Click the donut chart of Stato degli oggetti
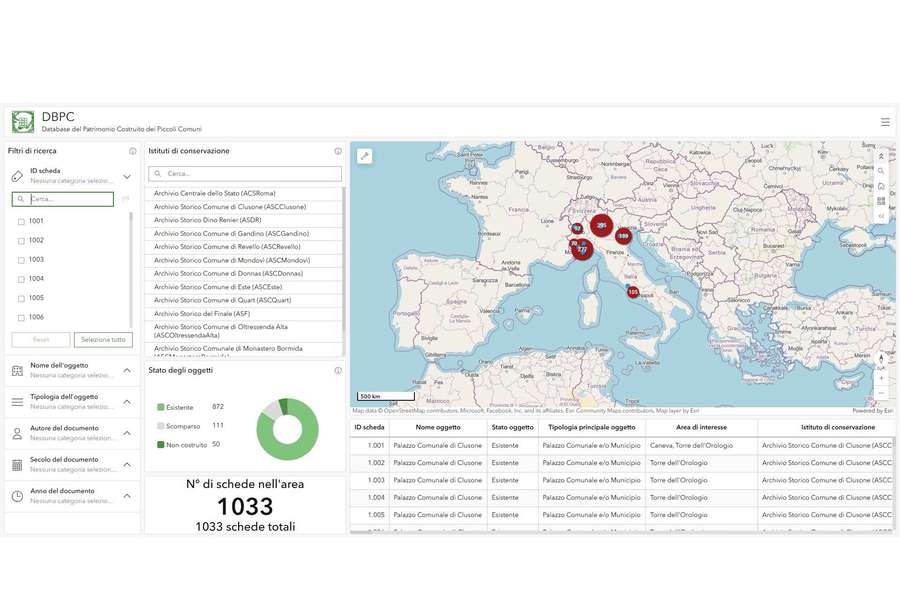The image size is (900, 600). (287, 429)
